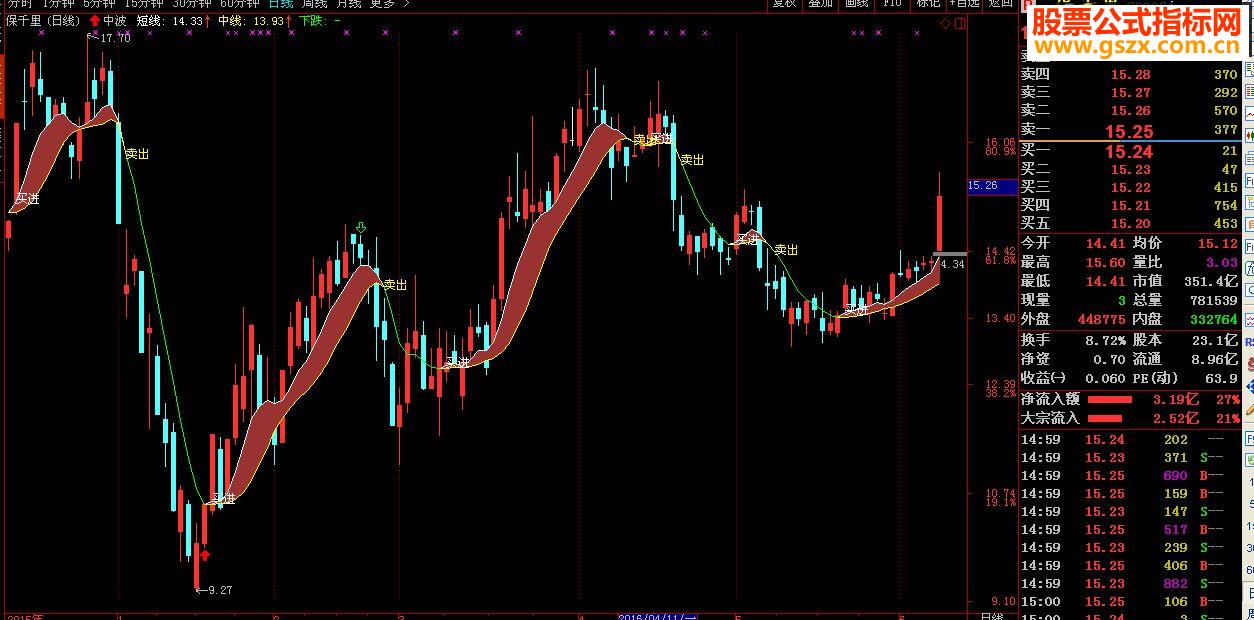Click the 买三 15.22 order row
1254x620 pixels.
click(x=1129, y=188)
